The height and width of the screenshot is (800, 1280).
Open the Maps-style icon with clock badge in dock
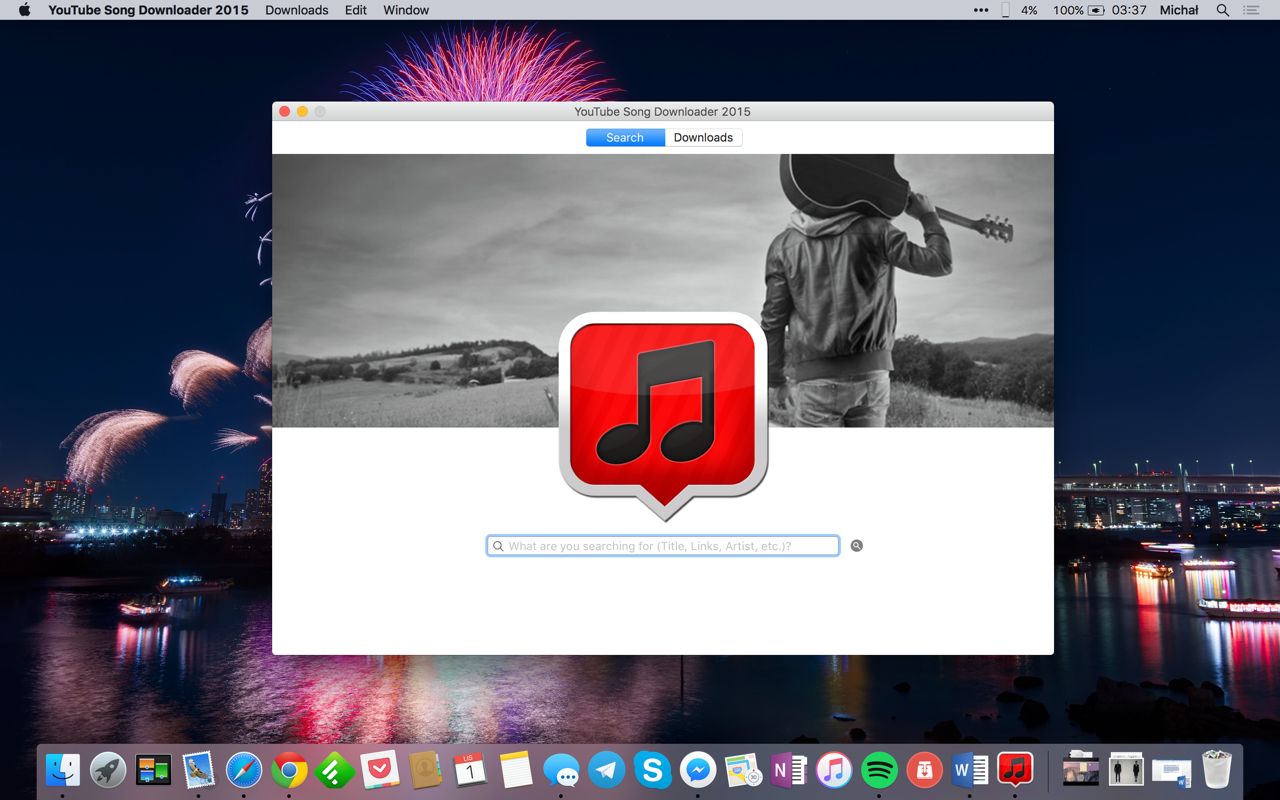(743, 769)
